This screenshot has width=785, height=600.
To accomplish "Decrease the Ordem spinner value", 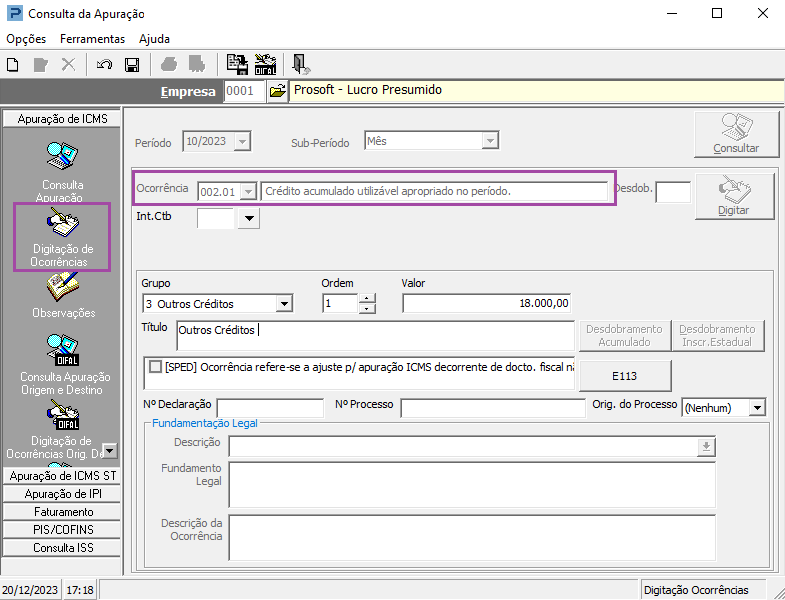I will [x=367, y=308].
